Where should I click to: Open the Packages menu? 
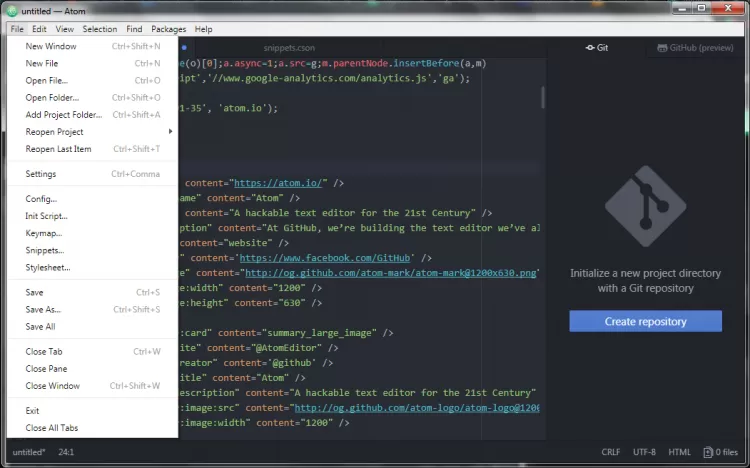168,29
